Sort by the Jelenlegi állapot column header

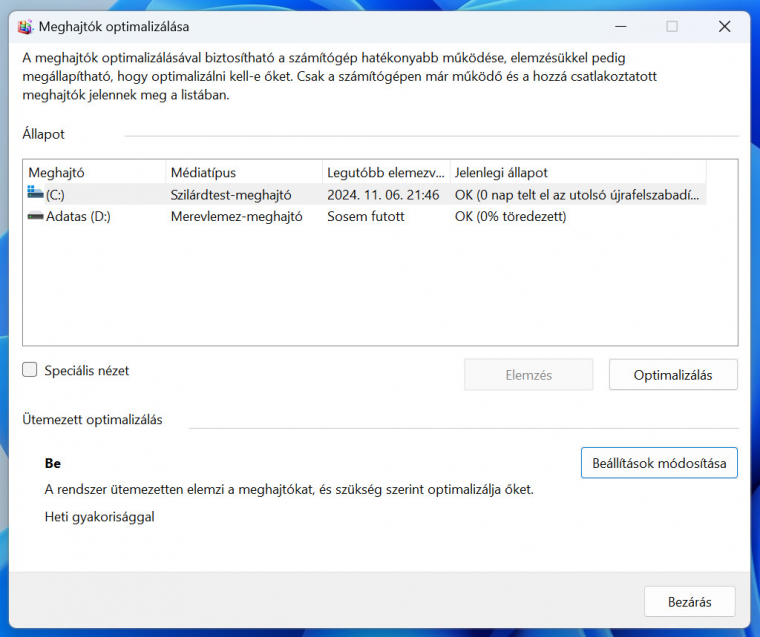[578, 173]
